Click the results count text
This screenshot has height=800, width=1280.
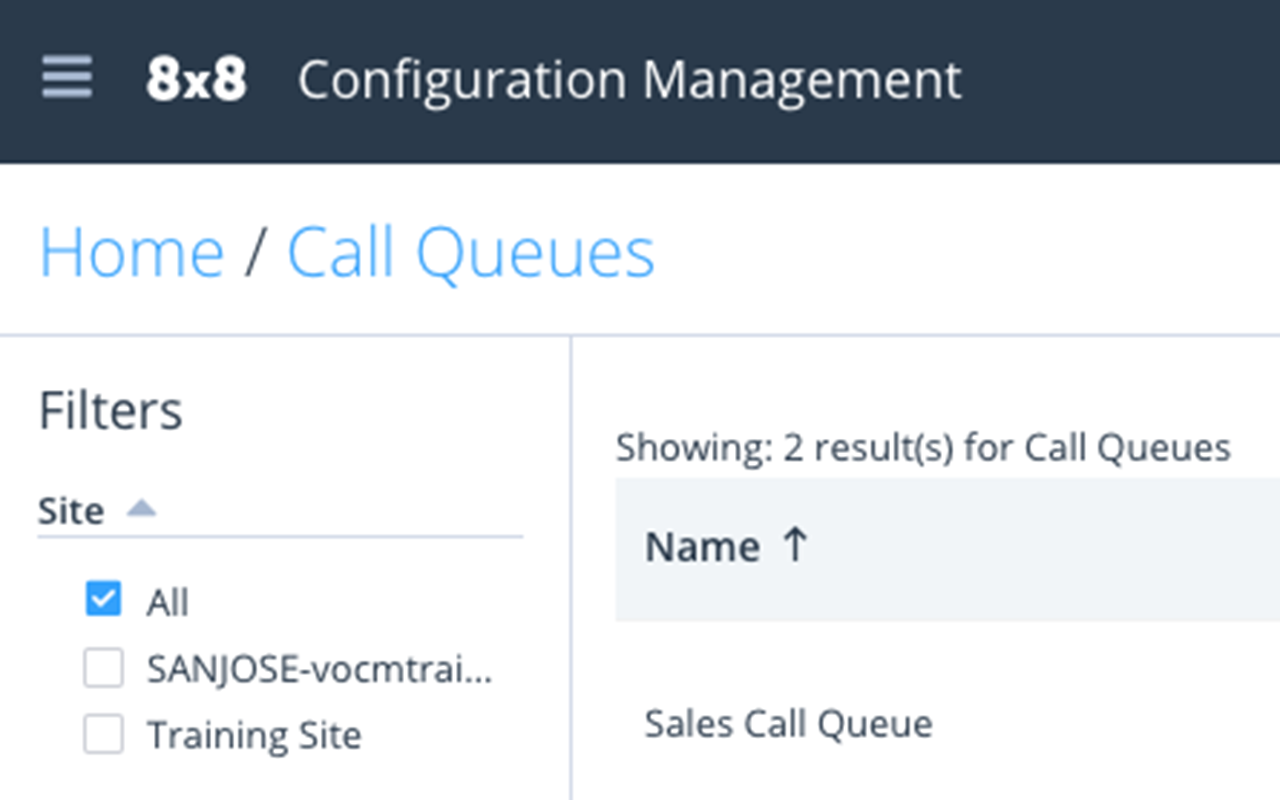[x=923, y=447]
